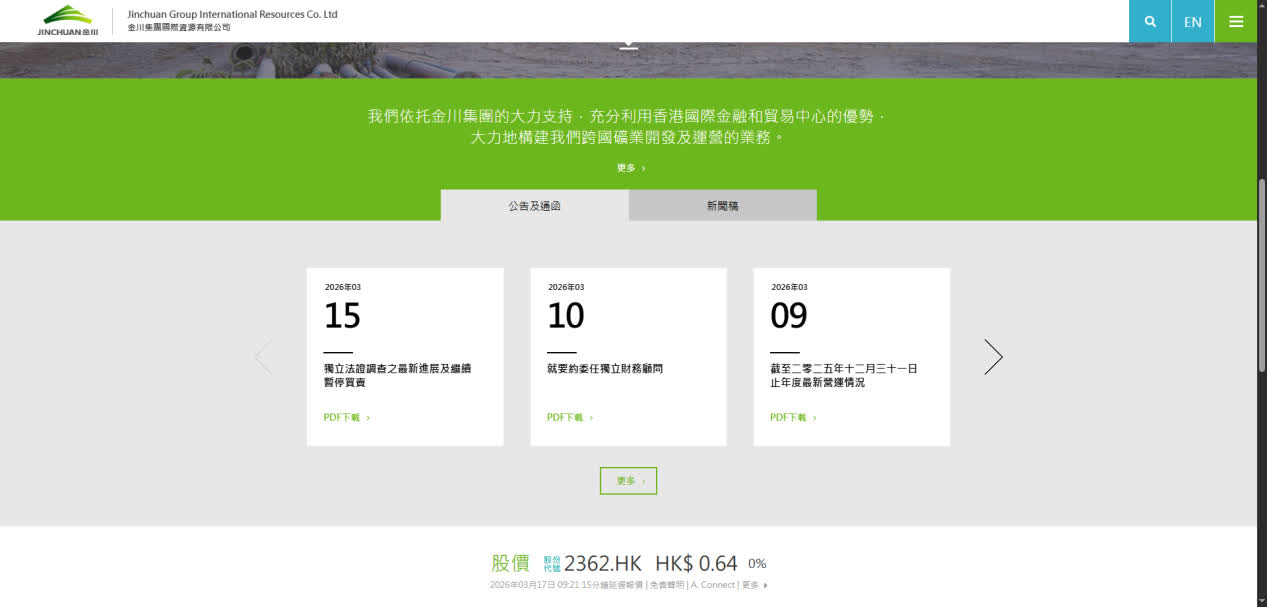Viewport: 1267px width, 607px height.
Task: Click 更多 link in the green banner
Action: point(630,168)
